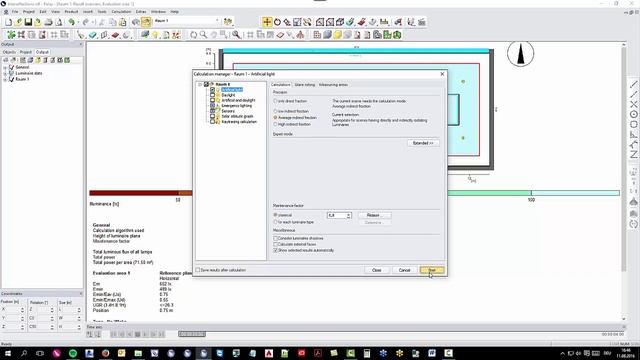Click the yellow sphere render icon

[x=337, y=35]
